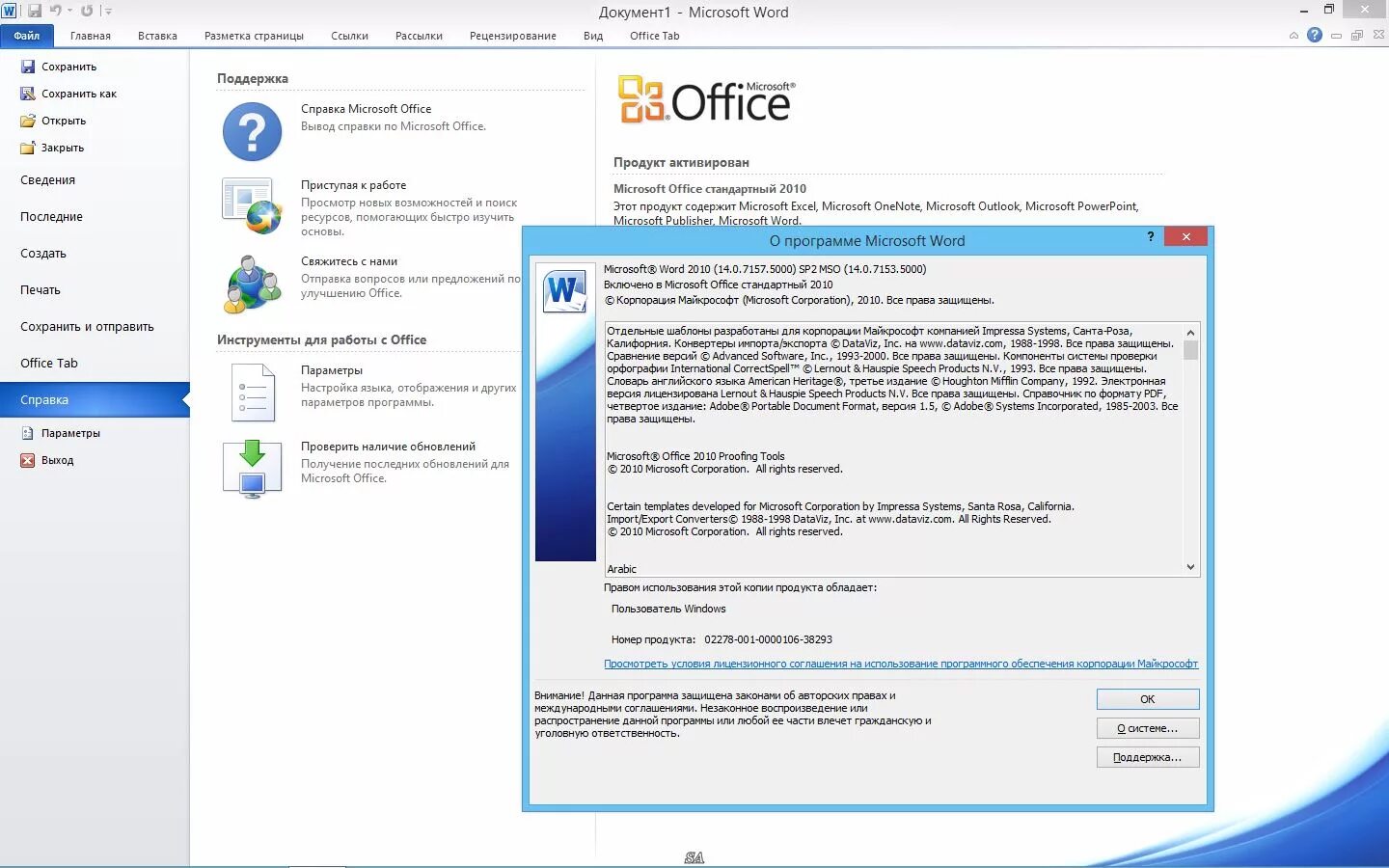Open the Undo history dropdown arrow

pyautogui.click(x=70, y=11)
